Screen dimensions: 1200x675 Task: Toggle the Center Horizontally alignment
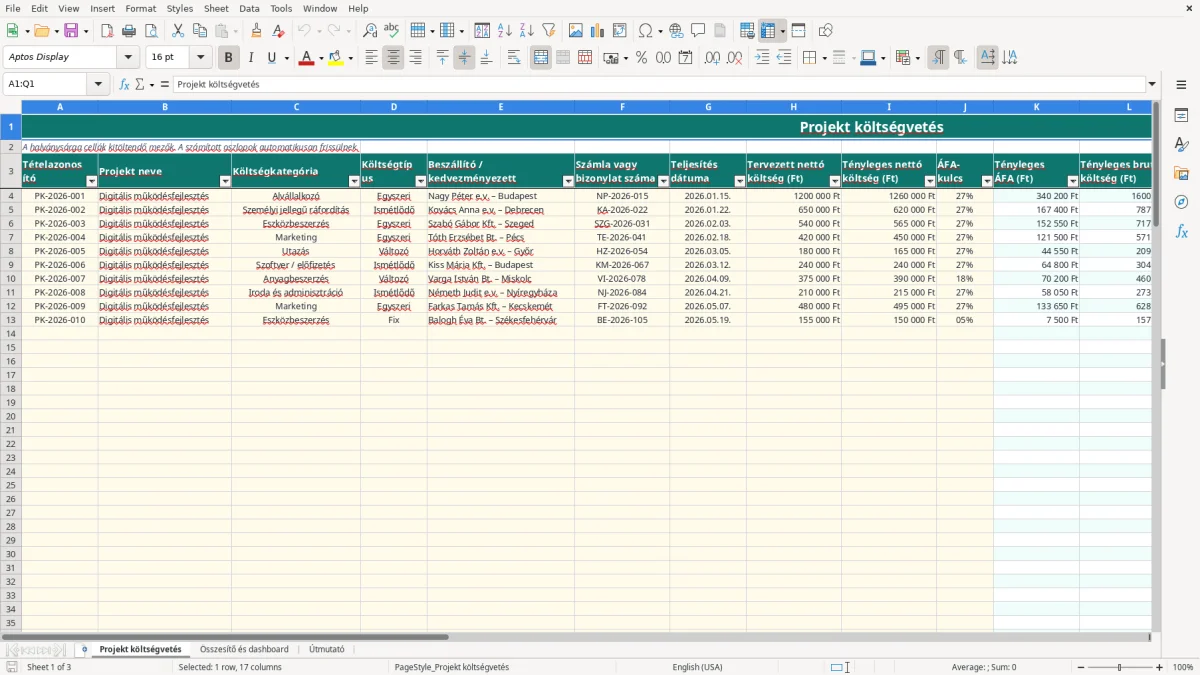393,58
